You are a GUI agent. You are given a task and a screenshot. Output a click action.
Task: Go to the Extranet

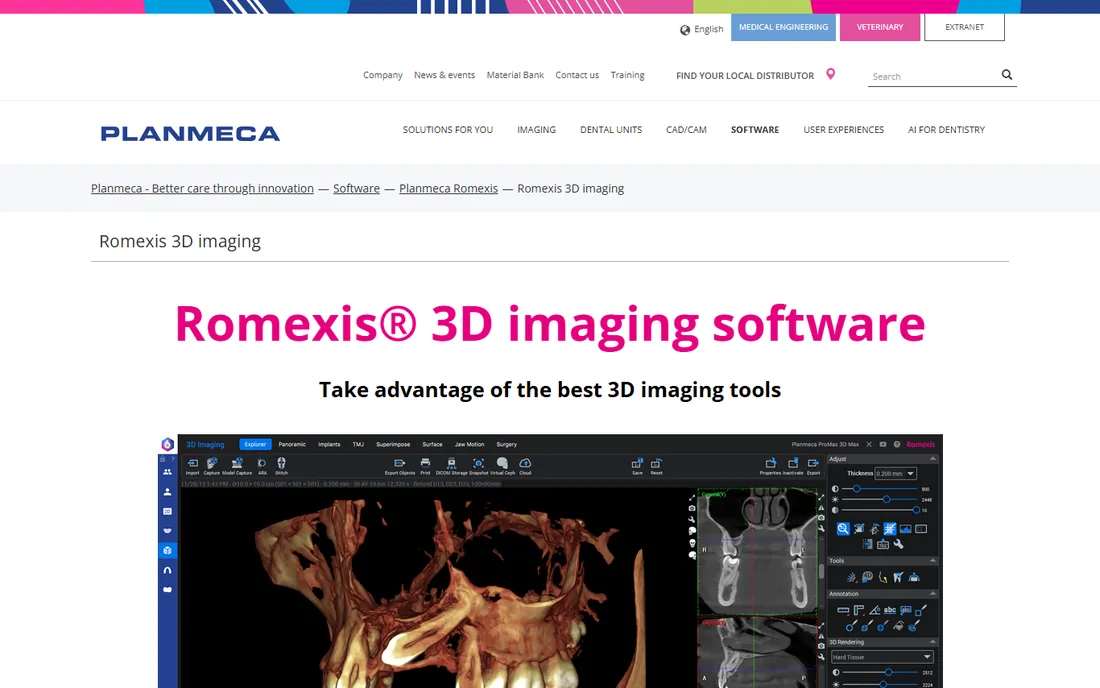pyautogui.click(x=964, y=27)
